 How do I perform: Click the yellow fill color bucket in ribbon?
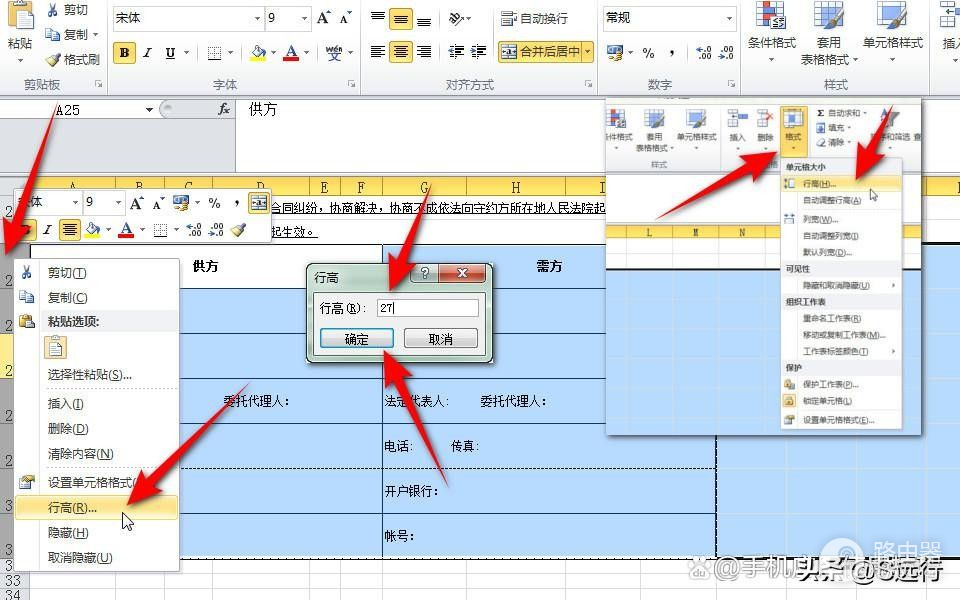click(x=258, y=53)
